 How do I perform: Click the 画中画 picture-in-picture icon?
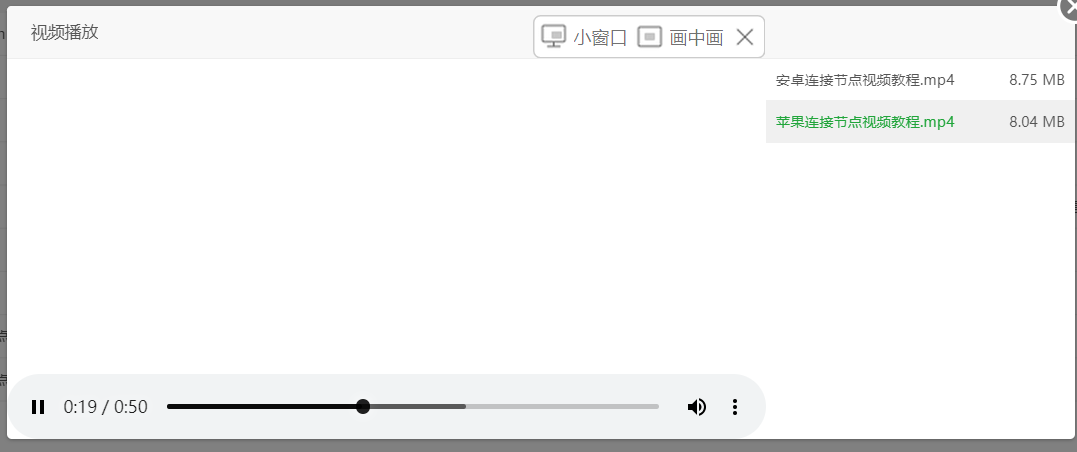[x=649, y=36]
